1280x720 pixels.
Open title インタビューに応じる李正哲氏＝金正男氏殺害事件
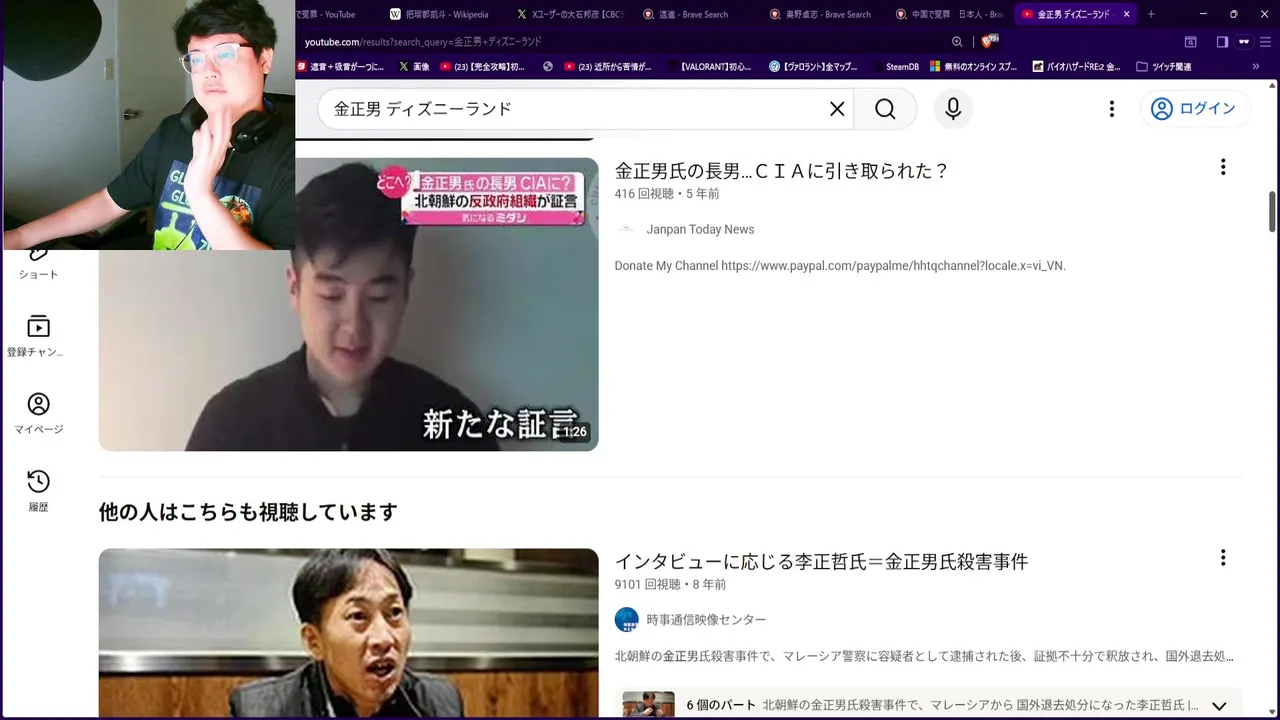point(822,562)
